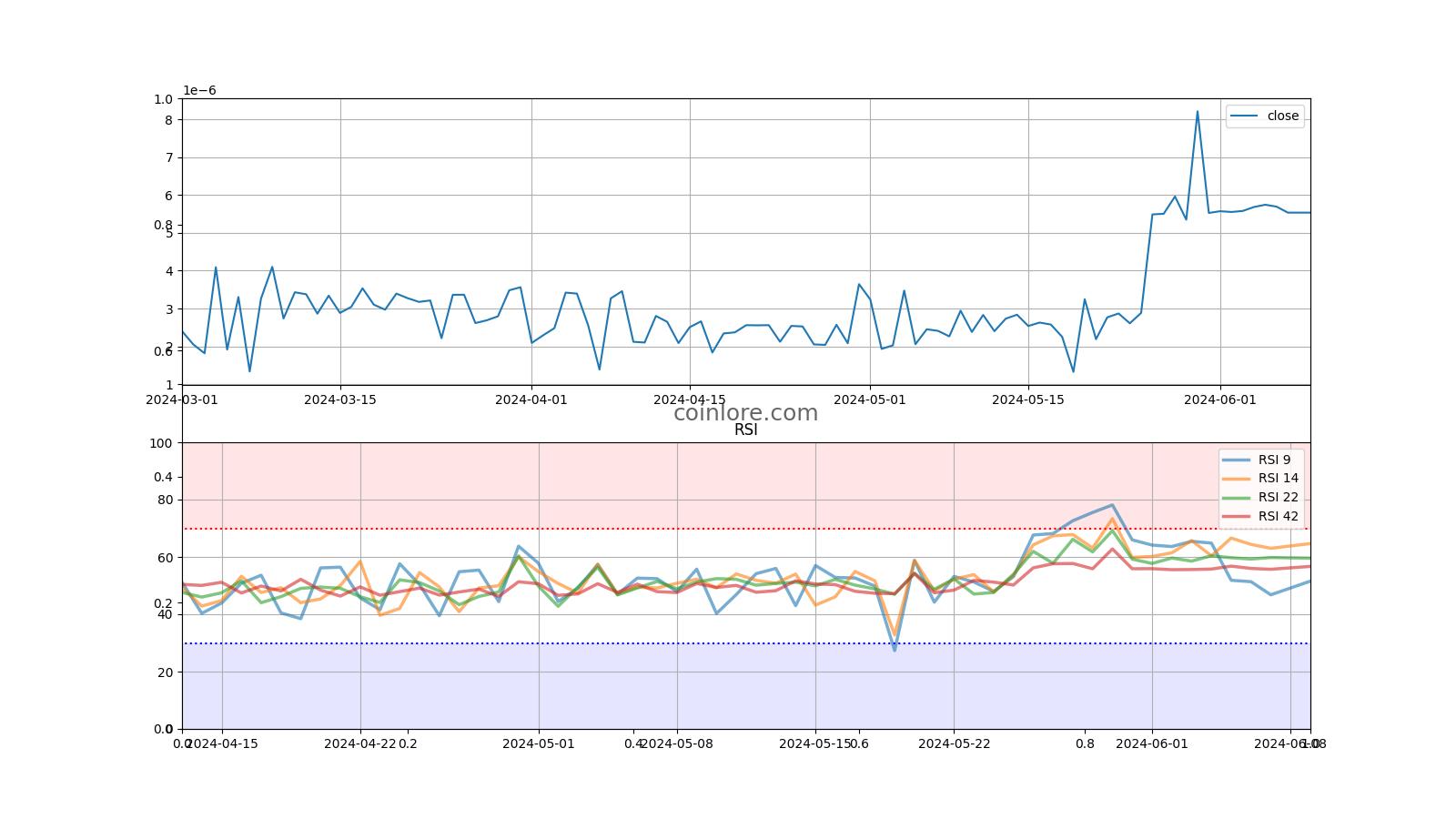Click the 2024-05-15 date on price chart

click(x=1028, y=399)
